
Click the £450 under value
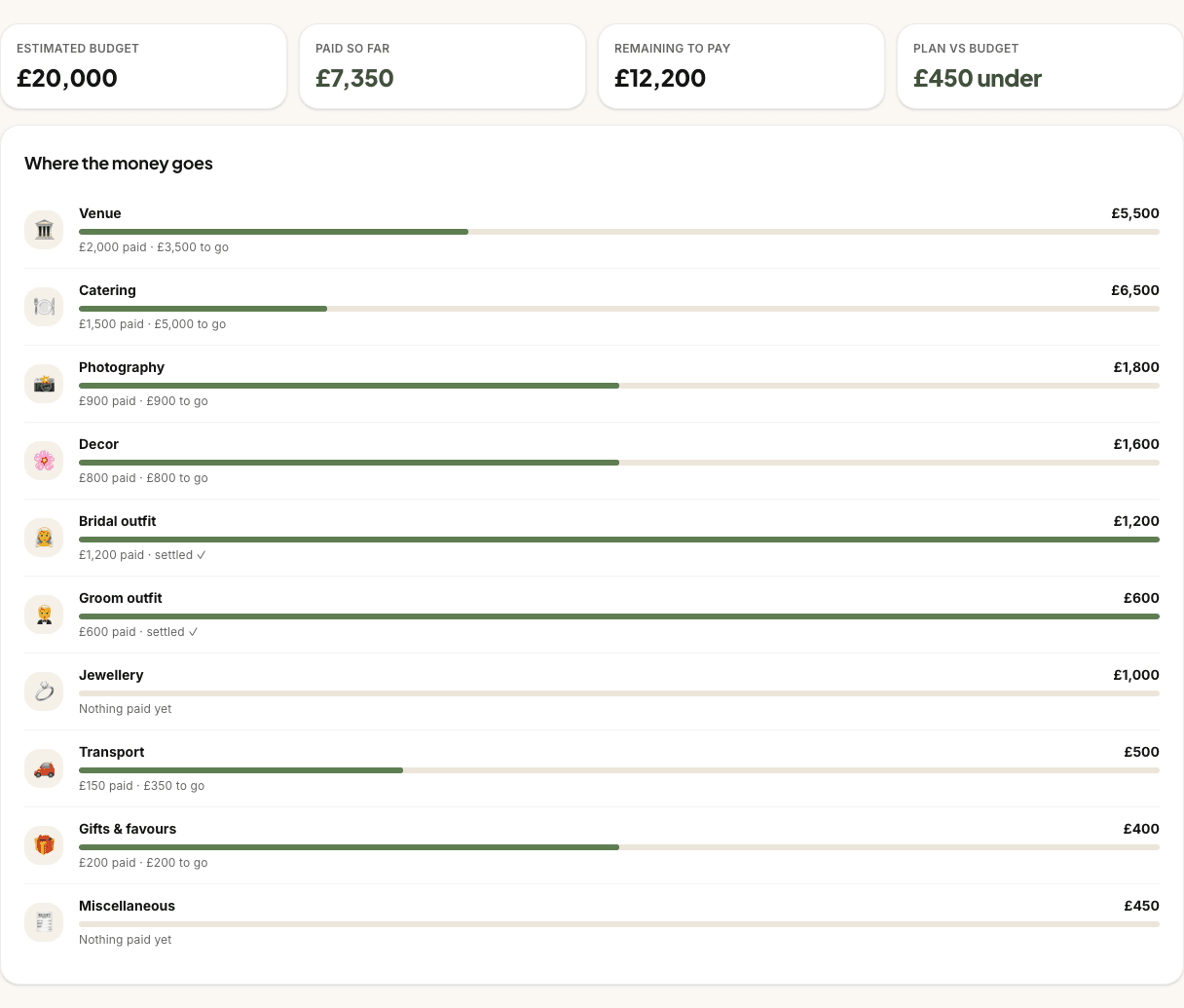(978, 79)
